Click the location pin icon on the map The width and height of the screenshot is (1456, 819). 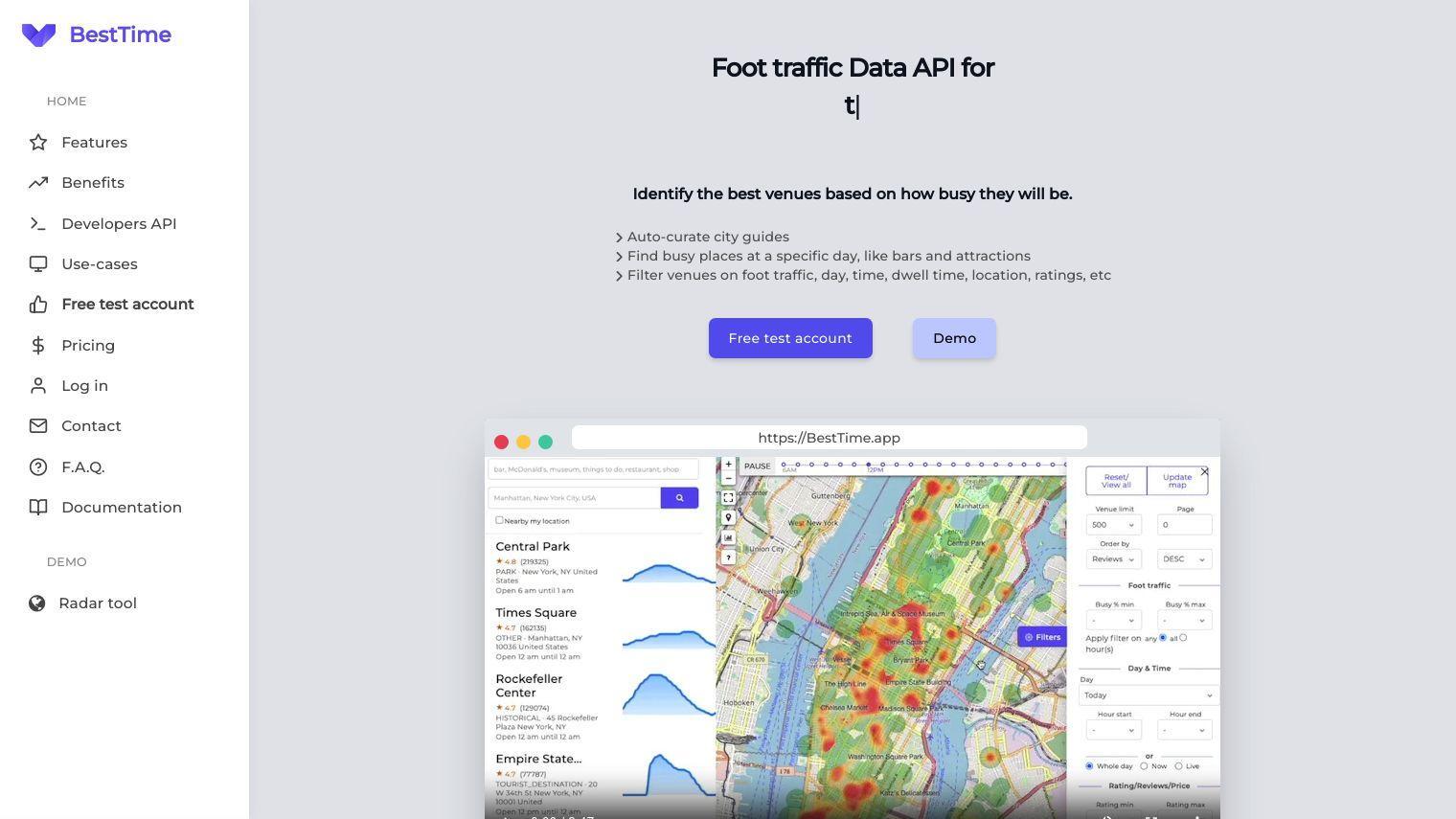tap(728, 517)
